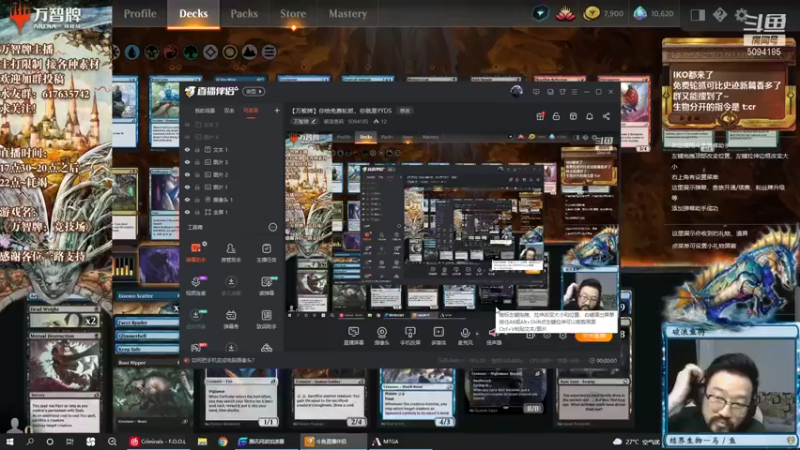
Task: Filter cards by multicolor gold circle
Action: click(230, 52)
